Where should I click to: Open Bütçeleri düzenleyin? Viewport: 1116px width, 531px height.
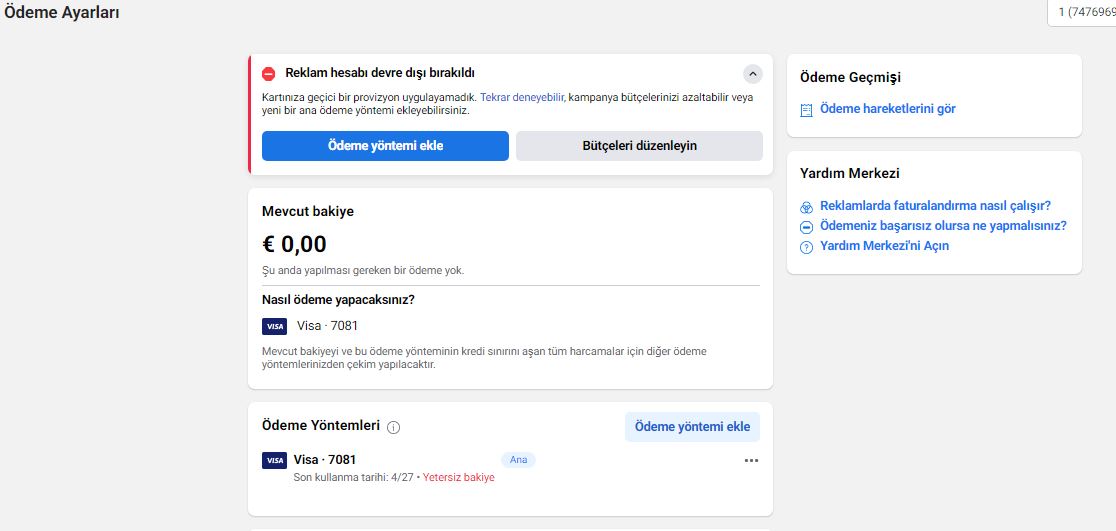pos(639,146)
